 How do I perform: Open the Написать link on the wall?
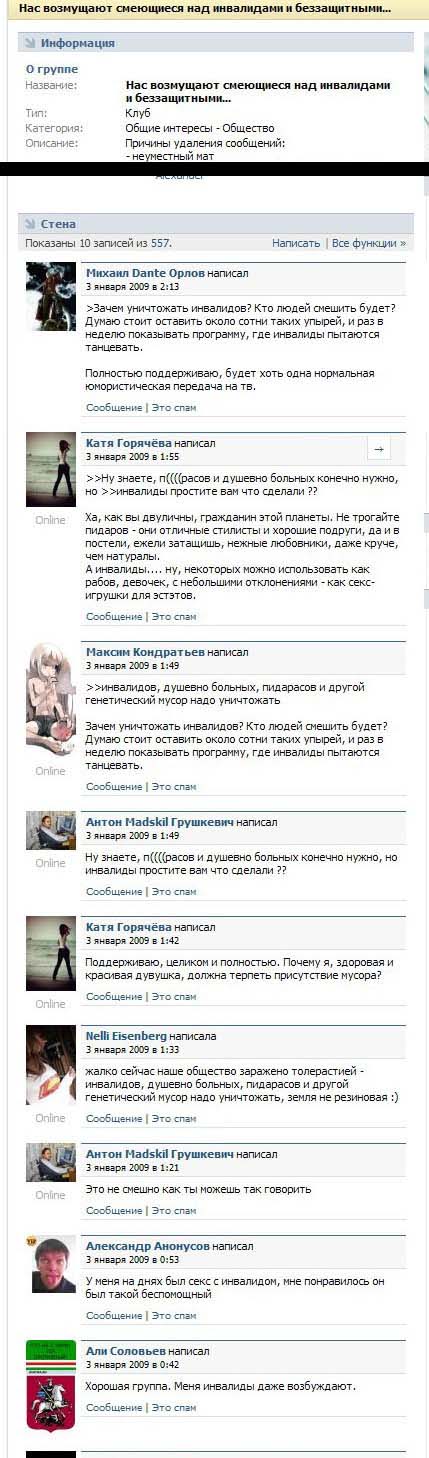tap(296, 243)
